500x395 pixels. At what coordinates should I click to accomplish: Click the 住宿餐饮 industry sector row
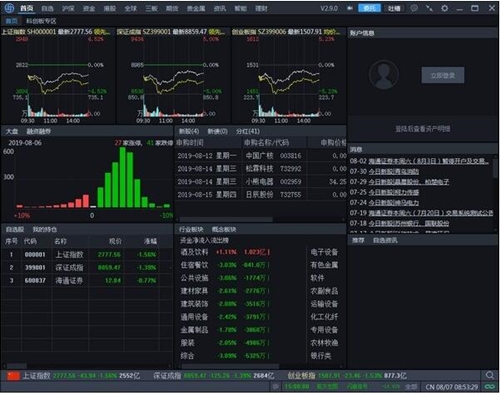tap(225, 265)
